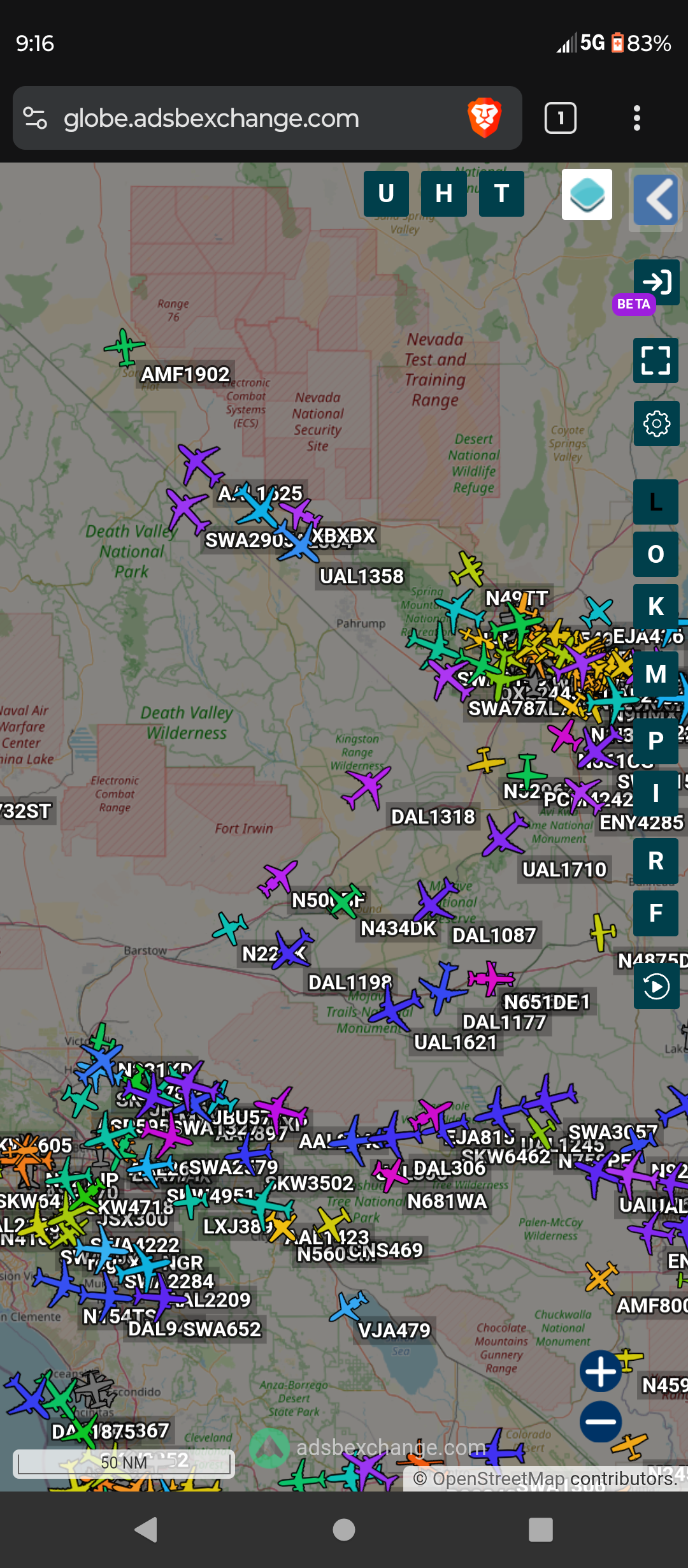Select aircraft label XBXBX
This screenshot has width=688, height=1568.
click(x=343, y=535)
